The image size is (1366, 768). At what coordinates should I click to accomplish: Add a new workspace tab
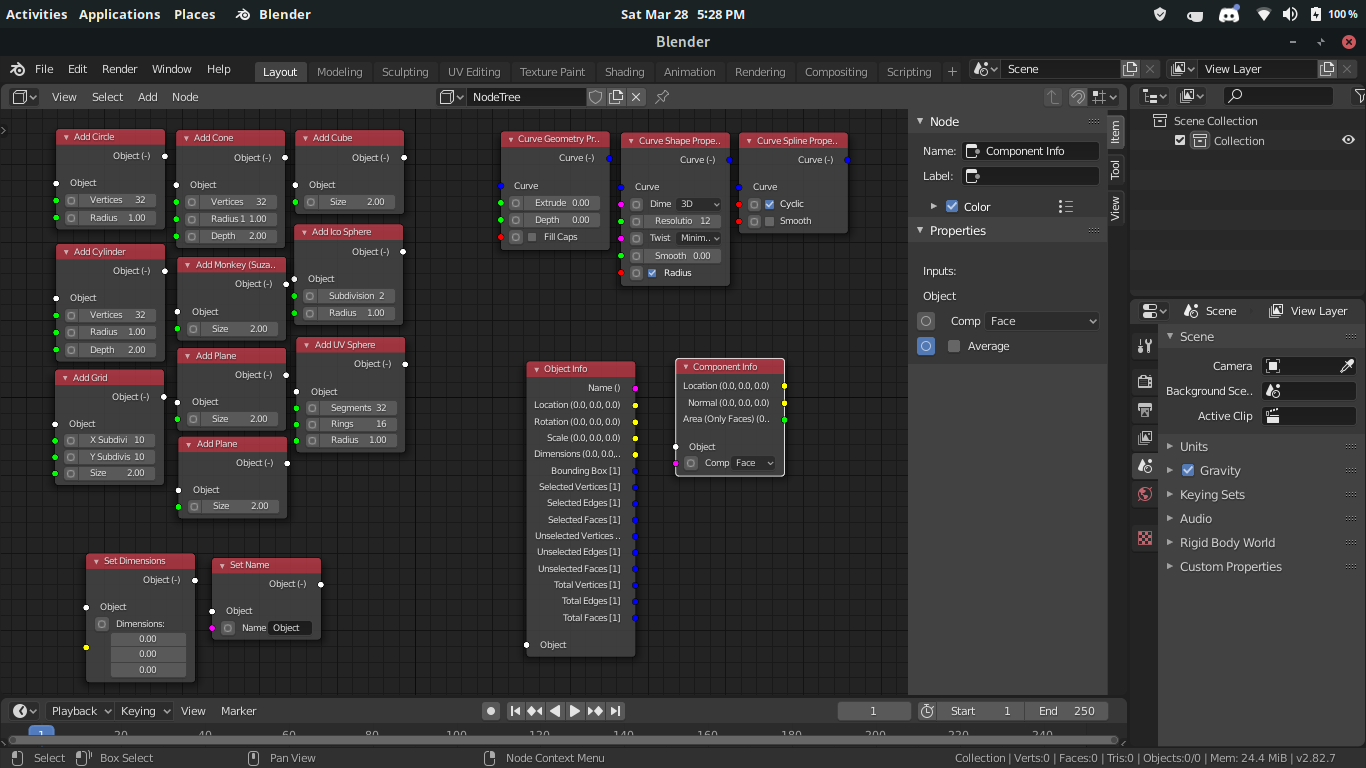tap(952, 72)
